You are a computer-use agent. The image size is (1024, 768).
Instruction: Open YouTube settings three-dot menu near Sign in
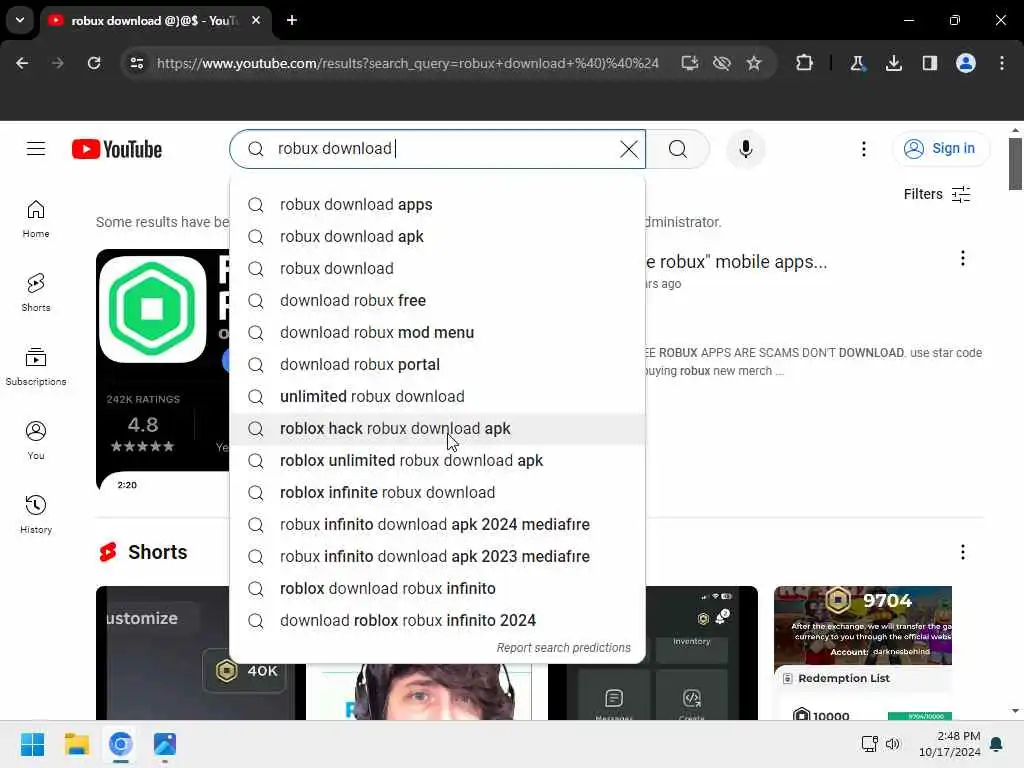(863, 149)
